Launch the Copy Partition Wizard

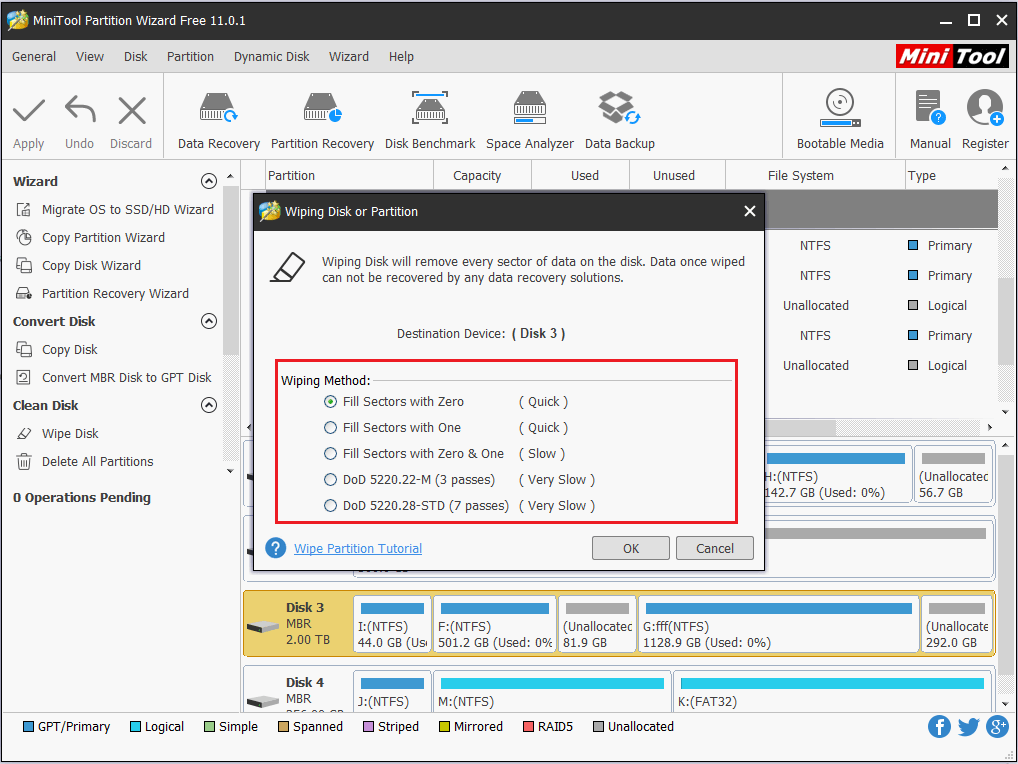click(x=90, y=238)
